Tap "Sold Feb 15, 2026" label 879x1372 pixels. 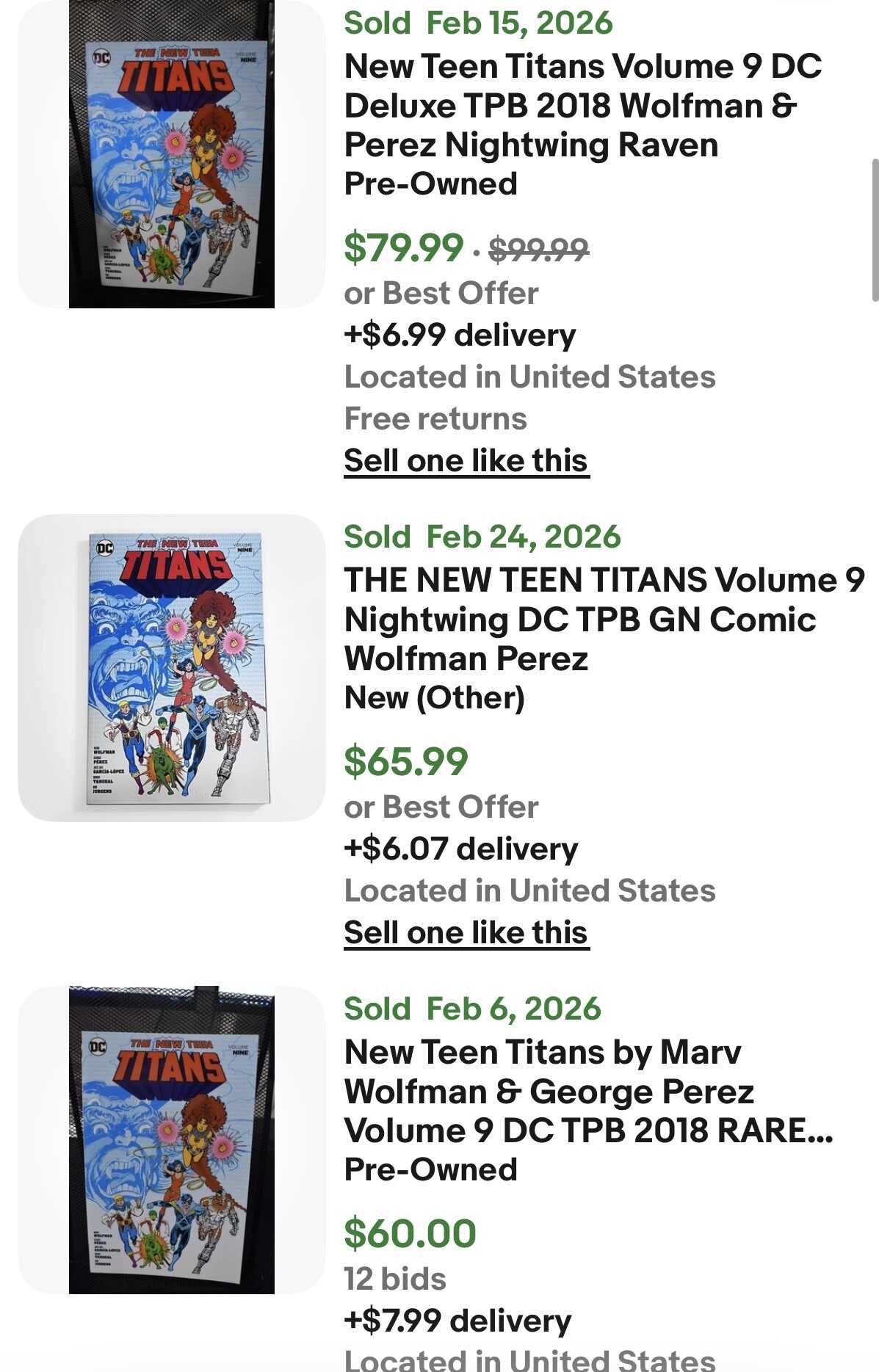478,23
